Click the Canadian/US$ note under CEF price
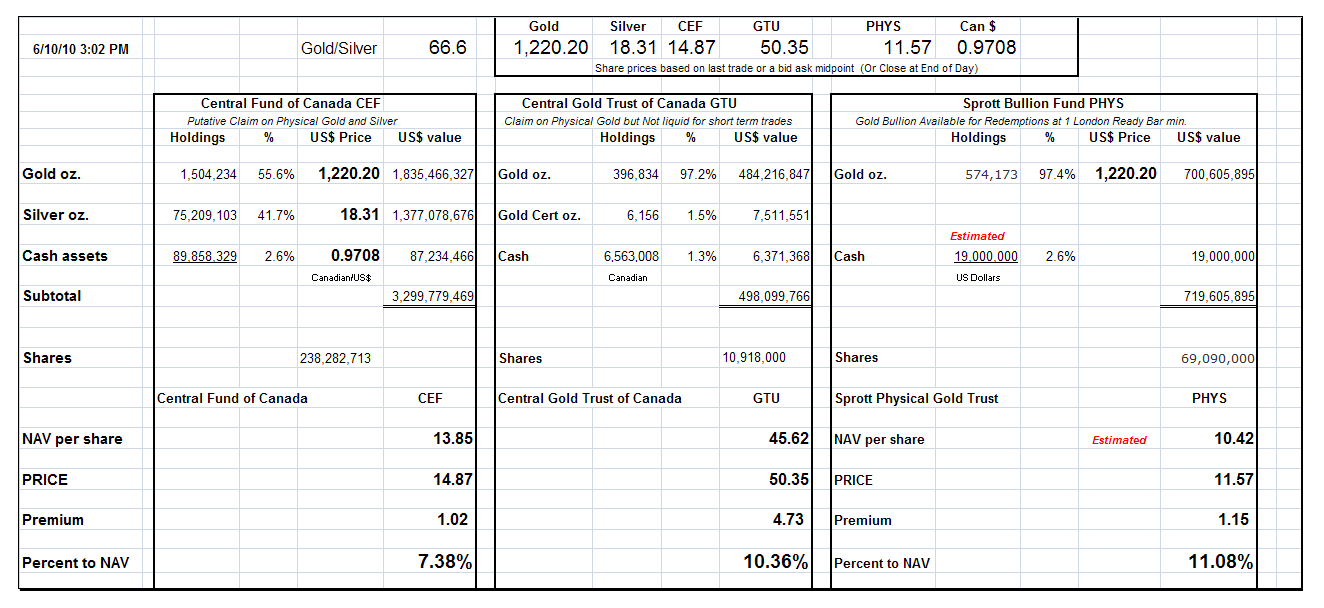This screenshot has width=1324, height=608. tap(341, 277)
